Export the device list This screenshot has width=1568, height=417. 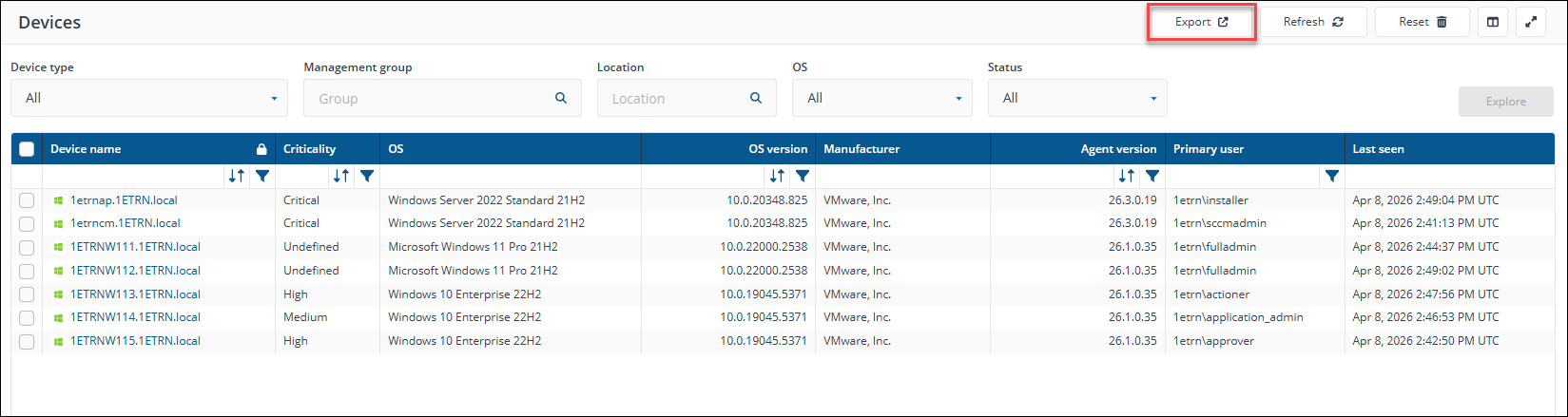(x=1202, y=22)
